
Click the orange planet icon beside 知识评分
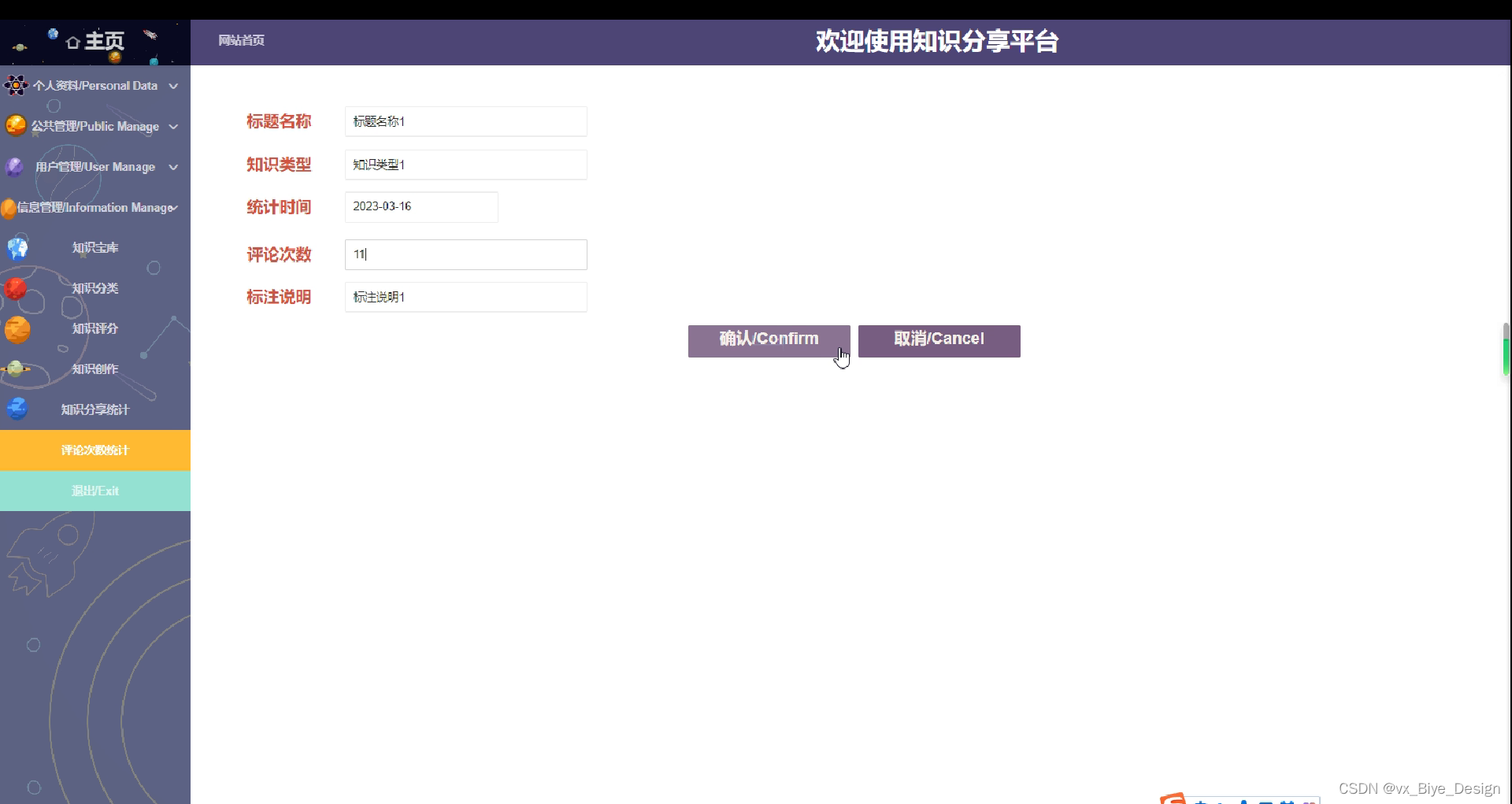point(17,329)
